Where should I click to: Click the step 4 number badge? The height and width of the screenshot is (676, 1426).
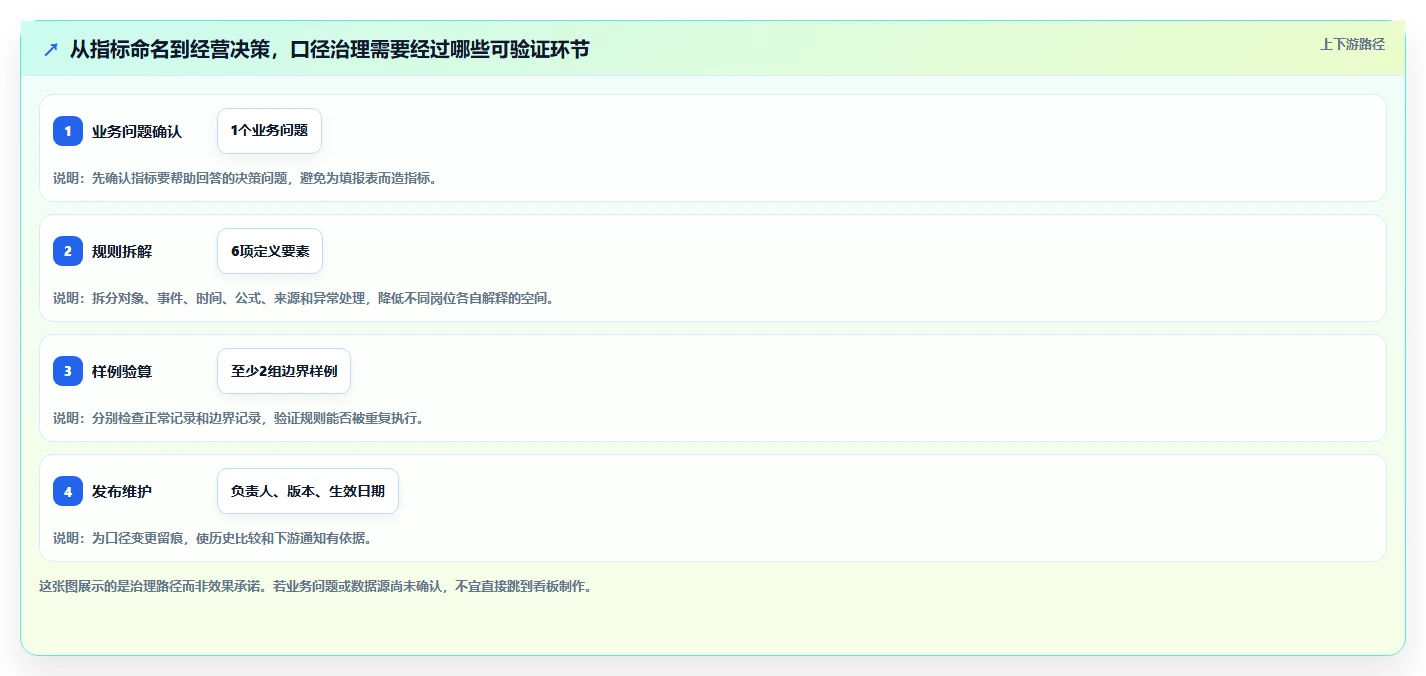[68, 491]
